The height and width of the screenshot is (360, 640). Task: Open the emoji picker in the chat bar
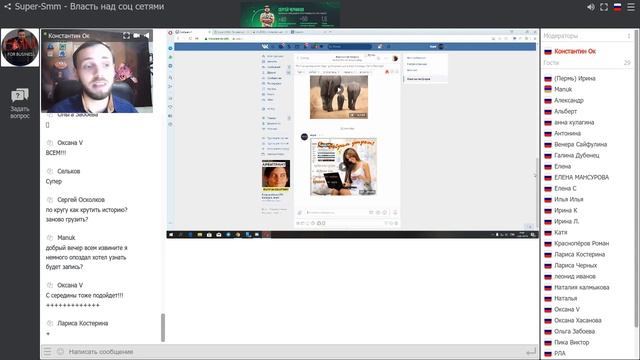tap(60, 351)
